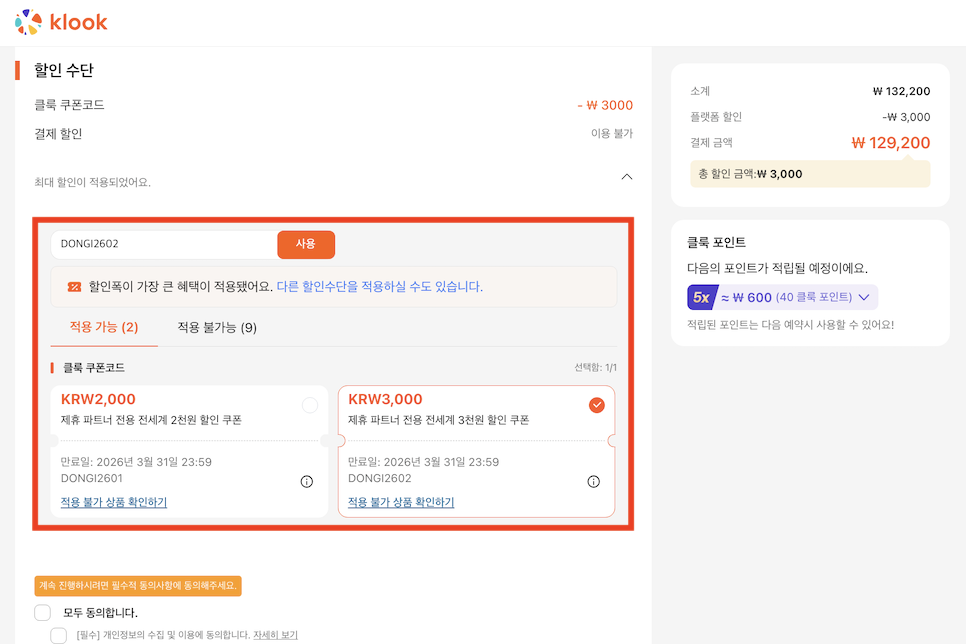Image resolution: width=966 pixels, height=644 pixels.
Task: Open 적용 불가 상품 확인하기 under DONGI2601
Action: 114,502
